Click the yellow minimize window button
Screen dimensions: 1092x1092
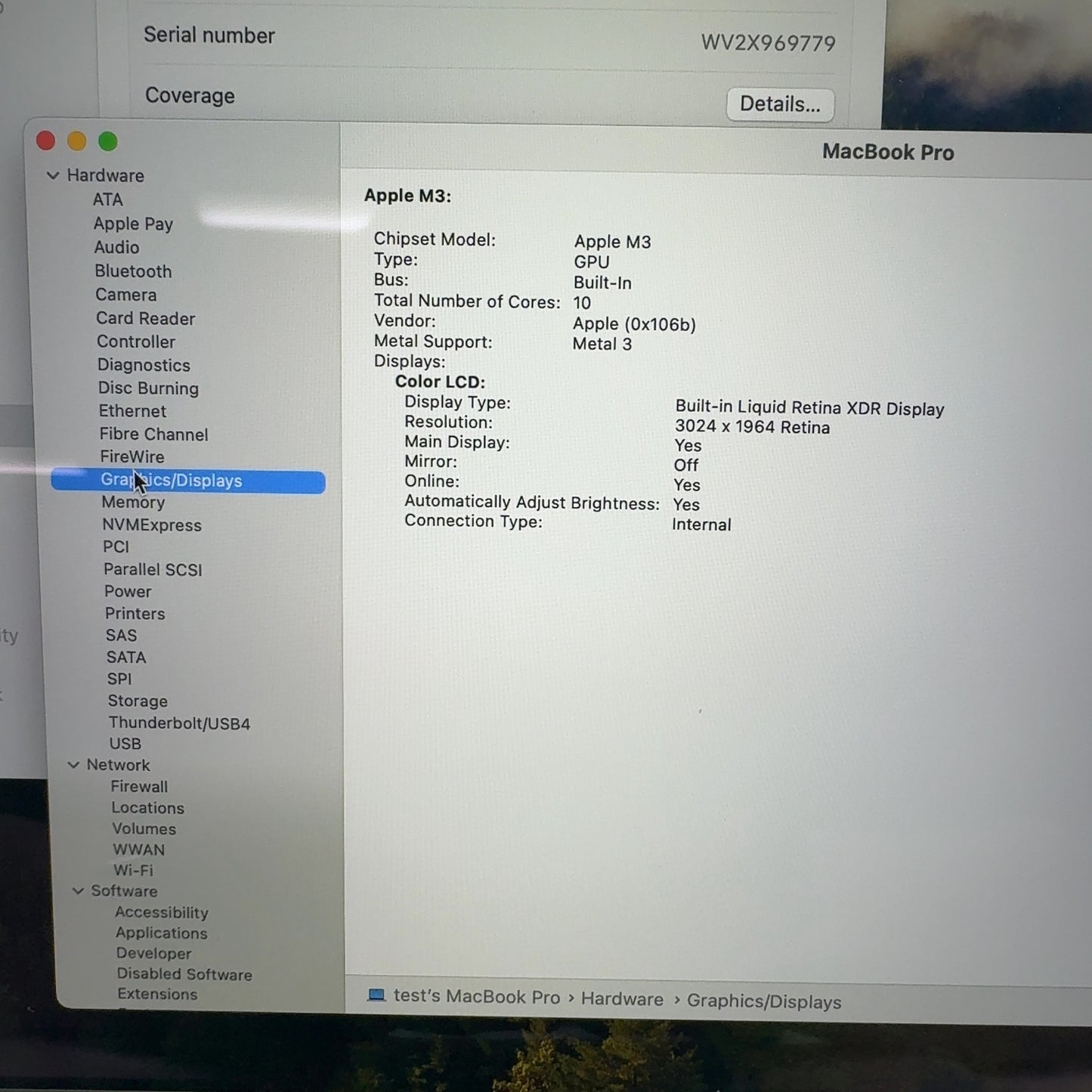77,141
